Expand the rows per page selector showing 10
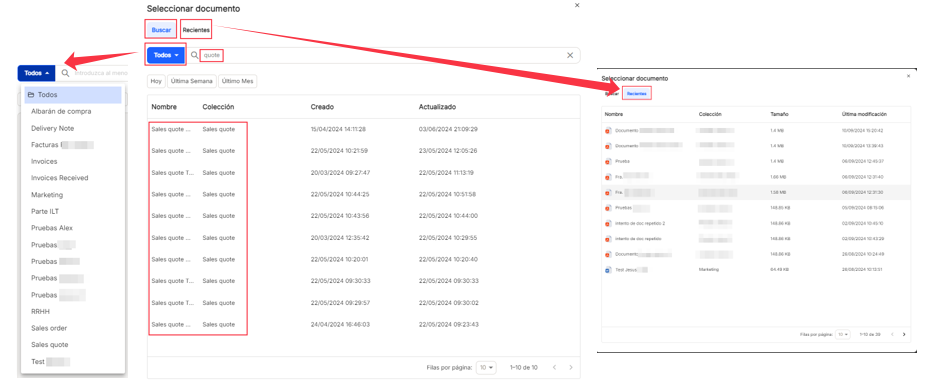 coord(486,368)
